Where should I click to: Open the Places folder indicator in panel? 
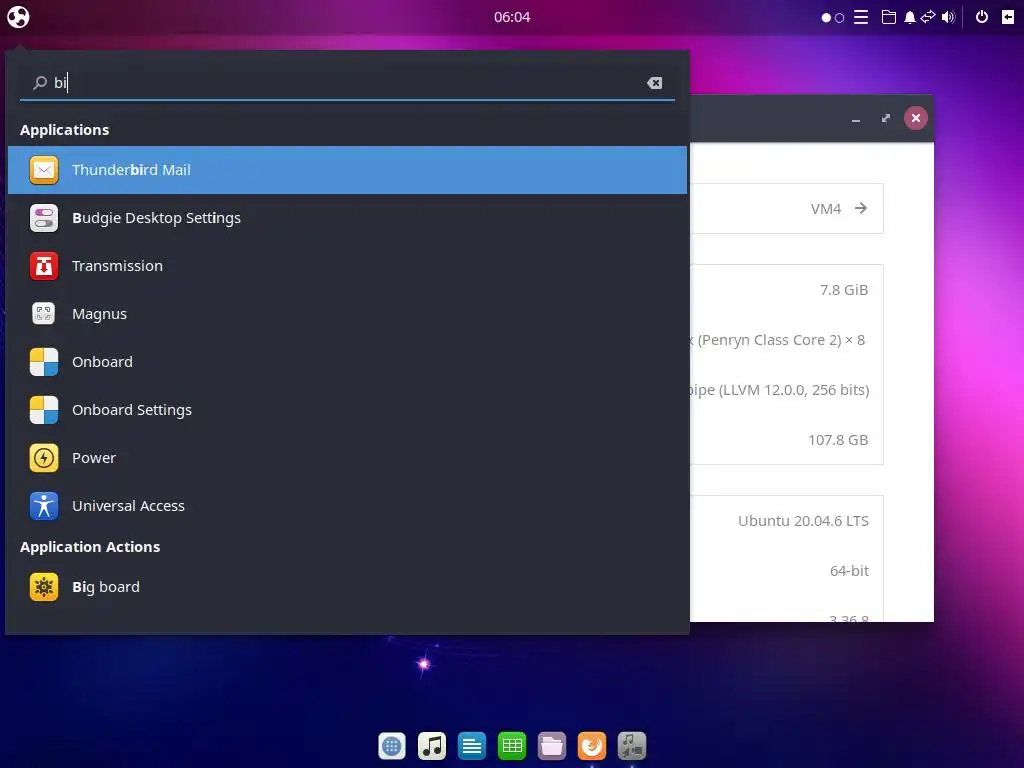(889, 17)
